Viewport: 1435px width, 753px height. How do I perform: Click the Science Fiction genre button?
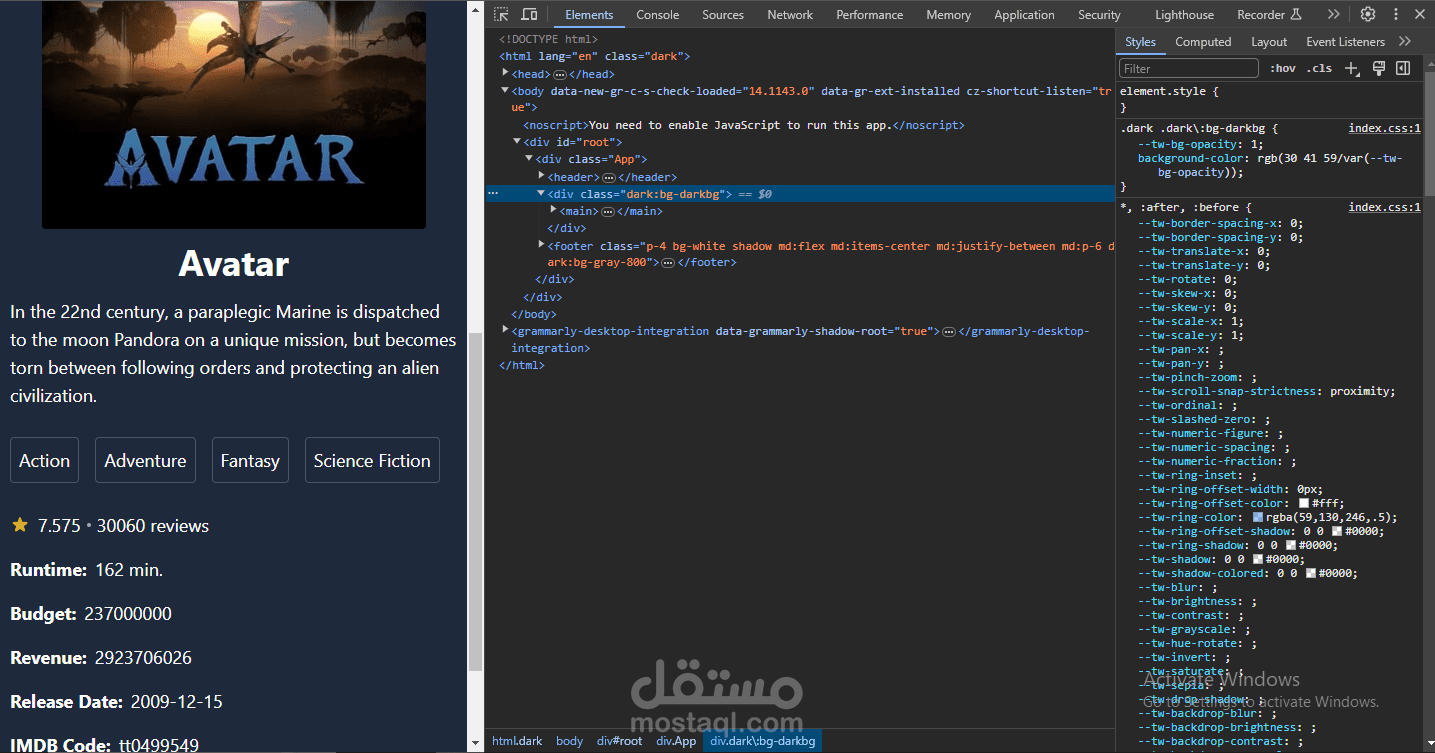372,460
